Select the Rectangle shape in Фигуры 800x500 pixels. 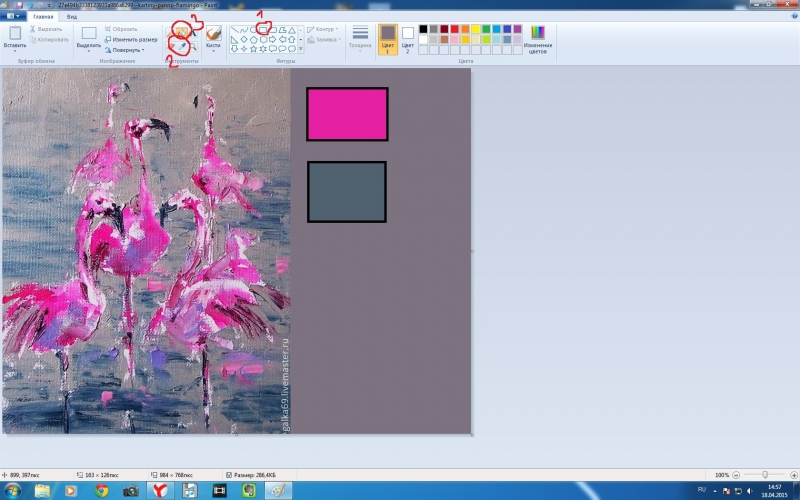(261, 30)
